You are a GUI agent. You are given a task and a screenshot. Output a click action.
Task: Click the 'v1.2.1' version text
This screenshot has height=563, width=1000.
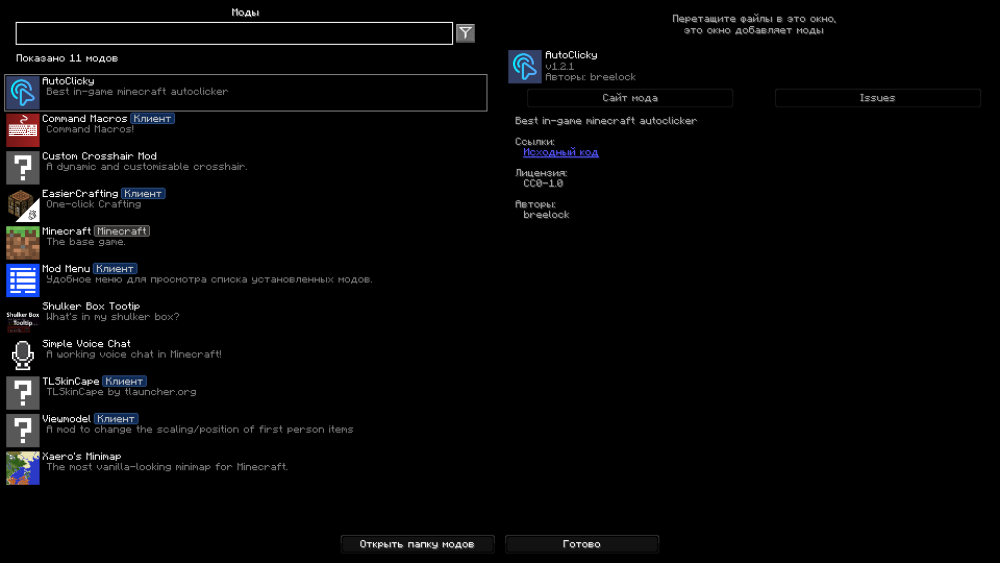(559, 66)
